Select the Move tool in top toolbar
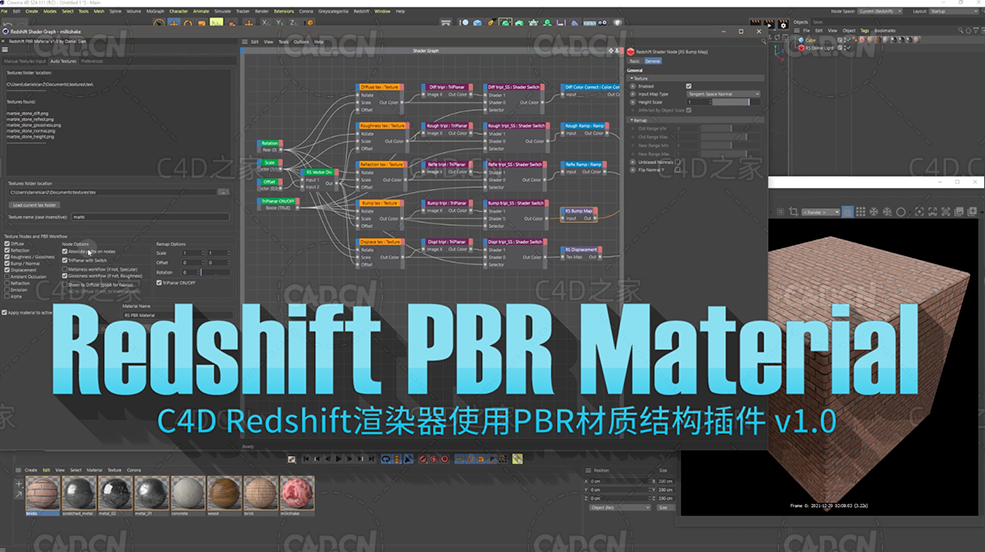The image size is (985, 552). click(173, 23)
